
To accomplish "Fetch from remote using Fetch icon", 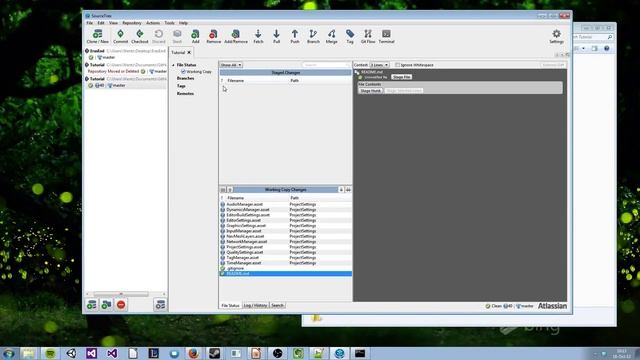I will pyautogui.click(x=258, y=36).
